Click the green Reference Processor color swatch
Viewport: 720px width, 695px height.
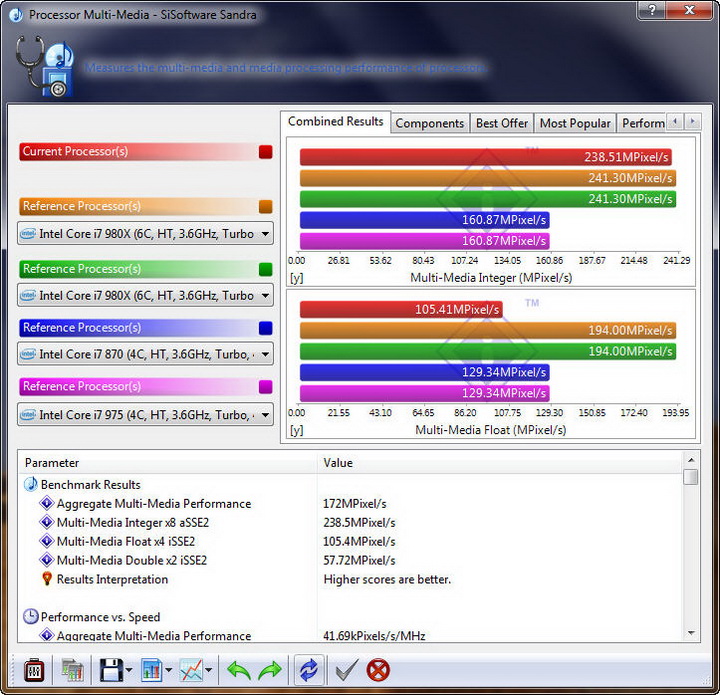[x=265, y=269]
